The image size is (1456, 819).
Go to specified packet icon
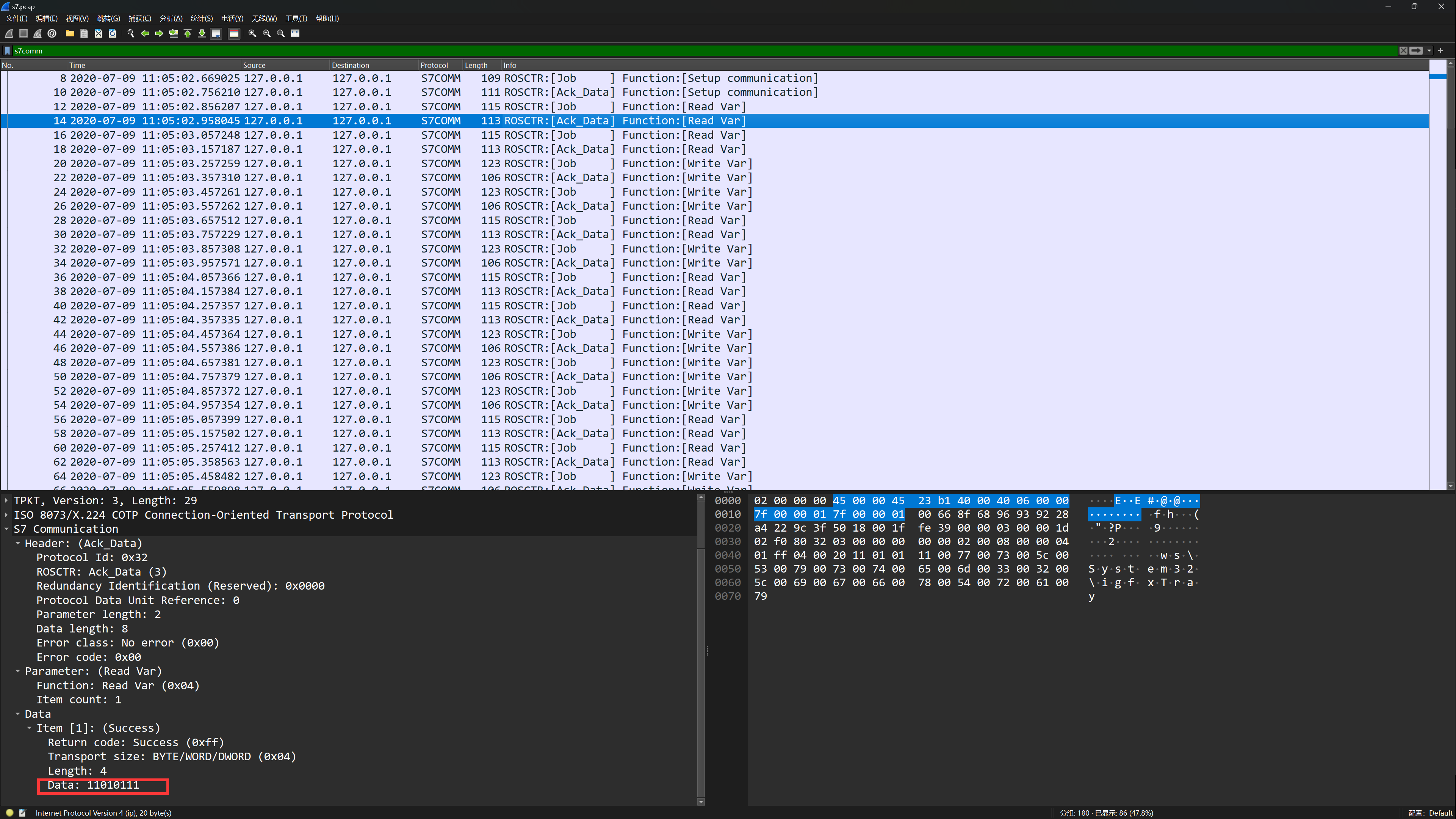[x=174, y=33]
